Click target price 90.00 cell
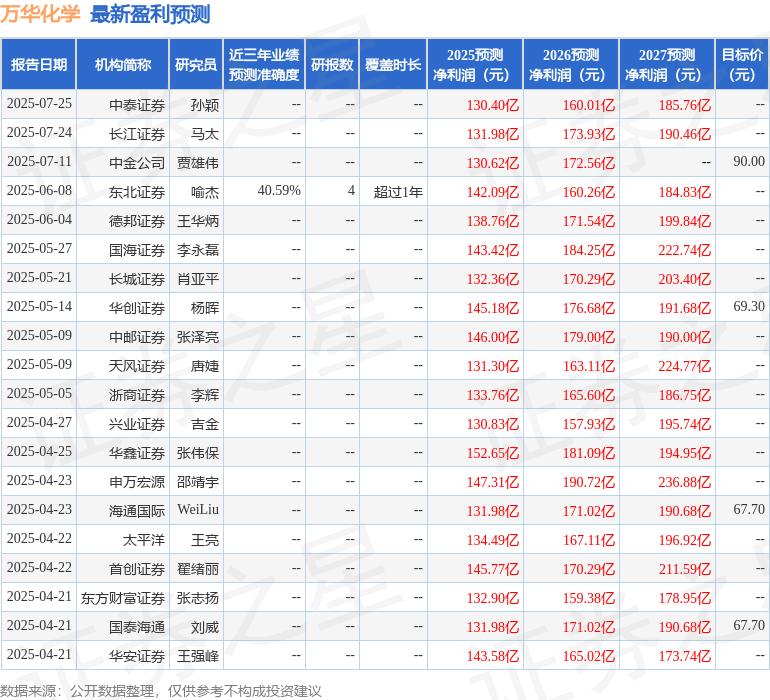 click(748, 162)
